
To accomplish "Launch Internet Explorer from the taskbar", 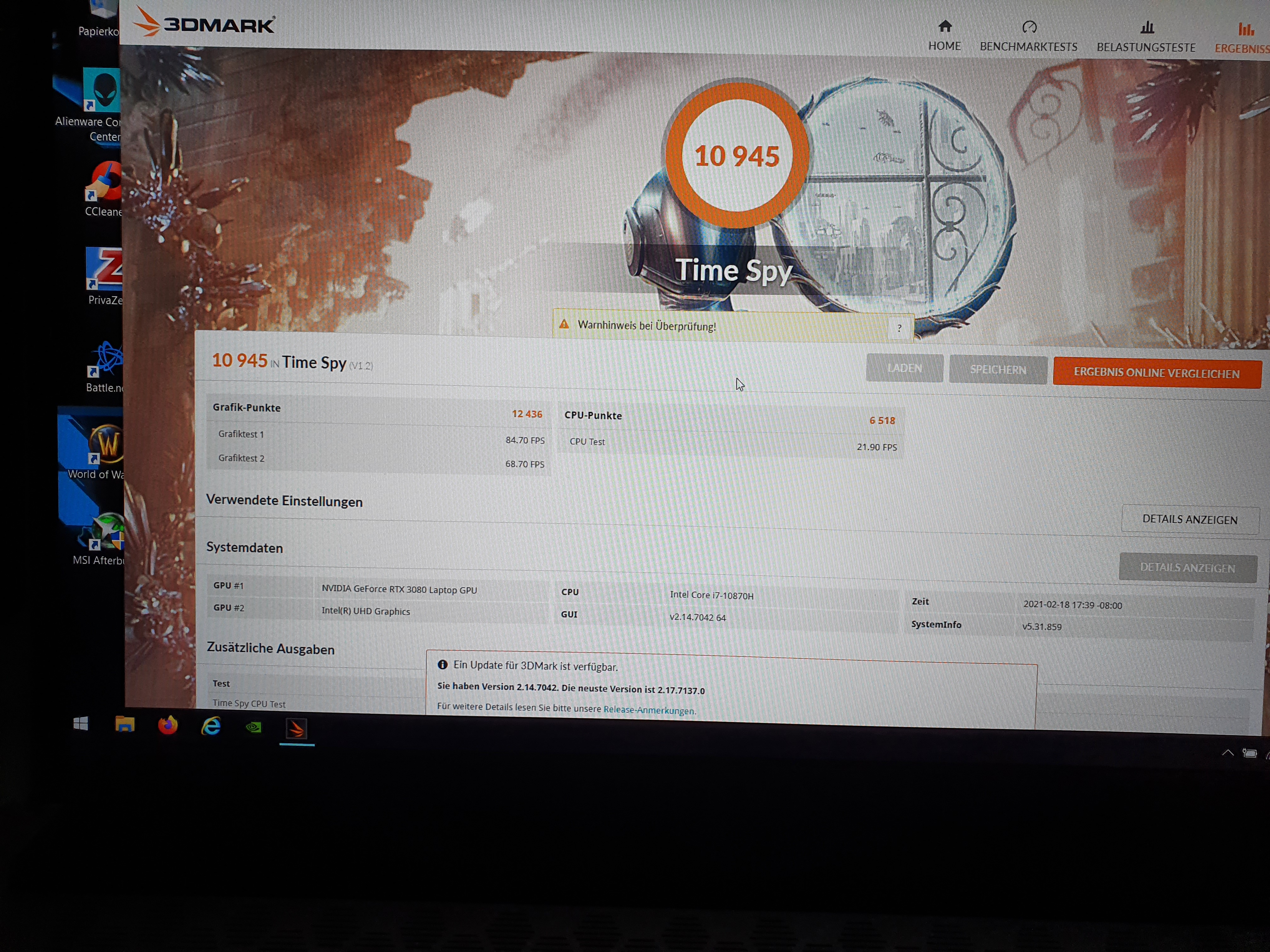I will click(211, 726).
